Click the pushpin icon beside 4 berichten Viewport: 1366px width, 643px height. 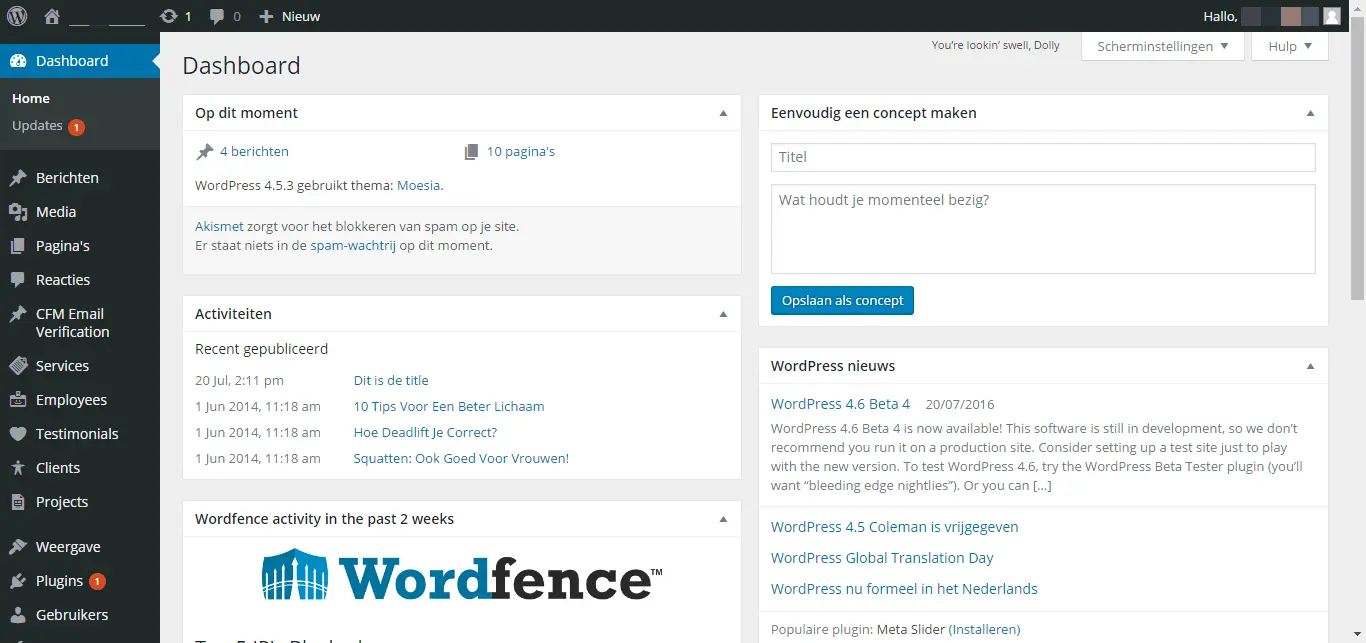point(205,152)
